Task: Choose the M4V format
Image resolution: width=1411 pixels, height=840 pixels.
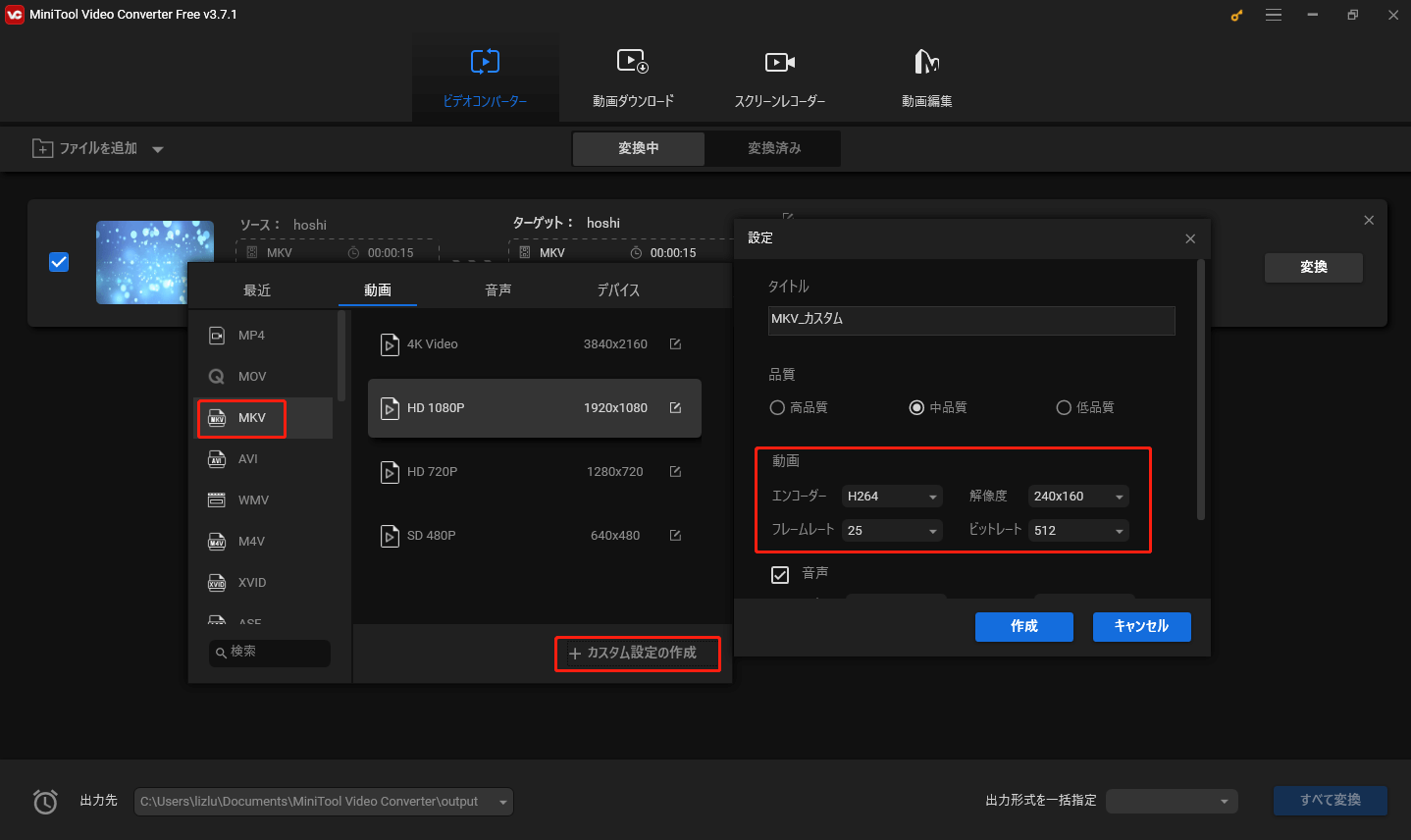Action: [x=265, y=542]
